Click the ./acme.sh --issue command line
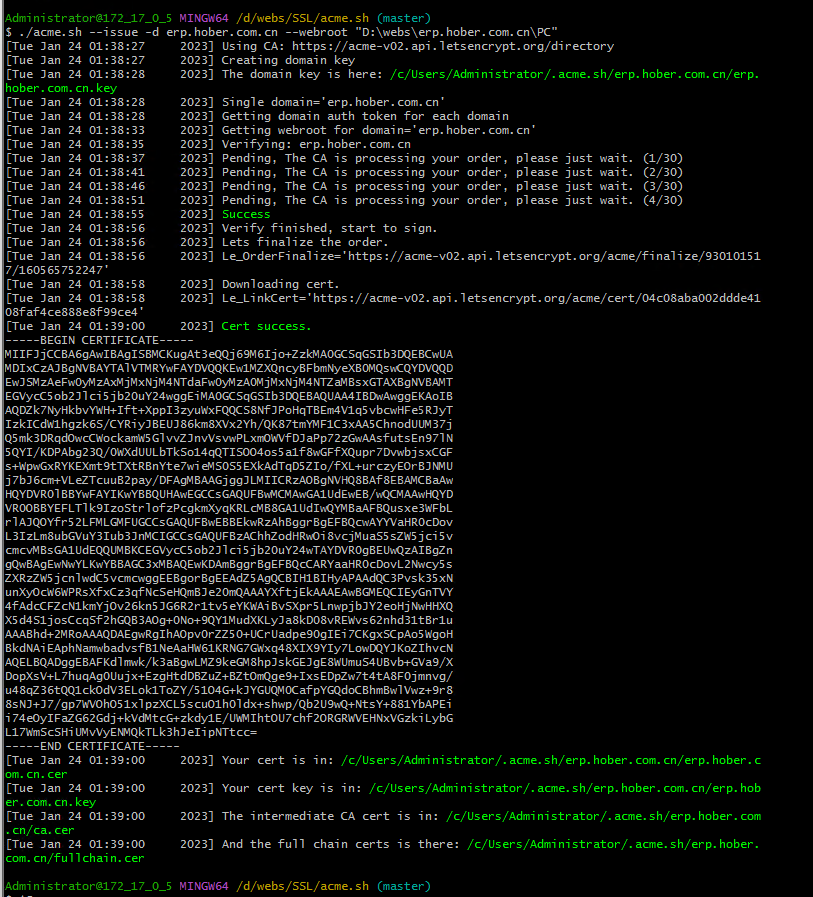Image resolution: width=813 pixels, height=897 pixels. click(x=281, y=33)
